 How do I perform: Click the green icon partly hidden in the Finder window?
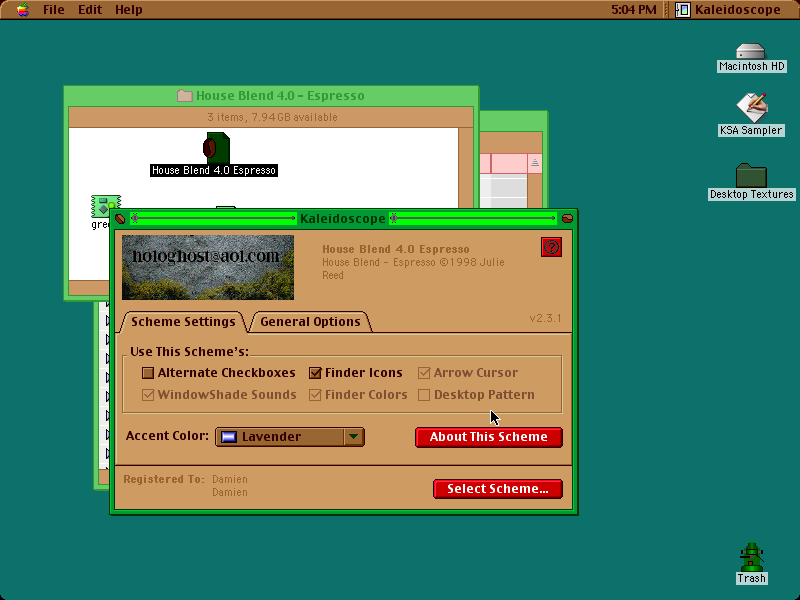(106, 207)
